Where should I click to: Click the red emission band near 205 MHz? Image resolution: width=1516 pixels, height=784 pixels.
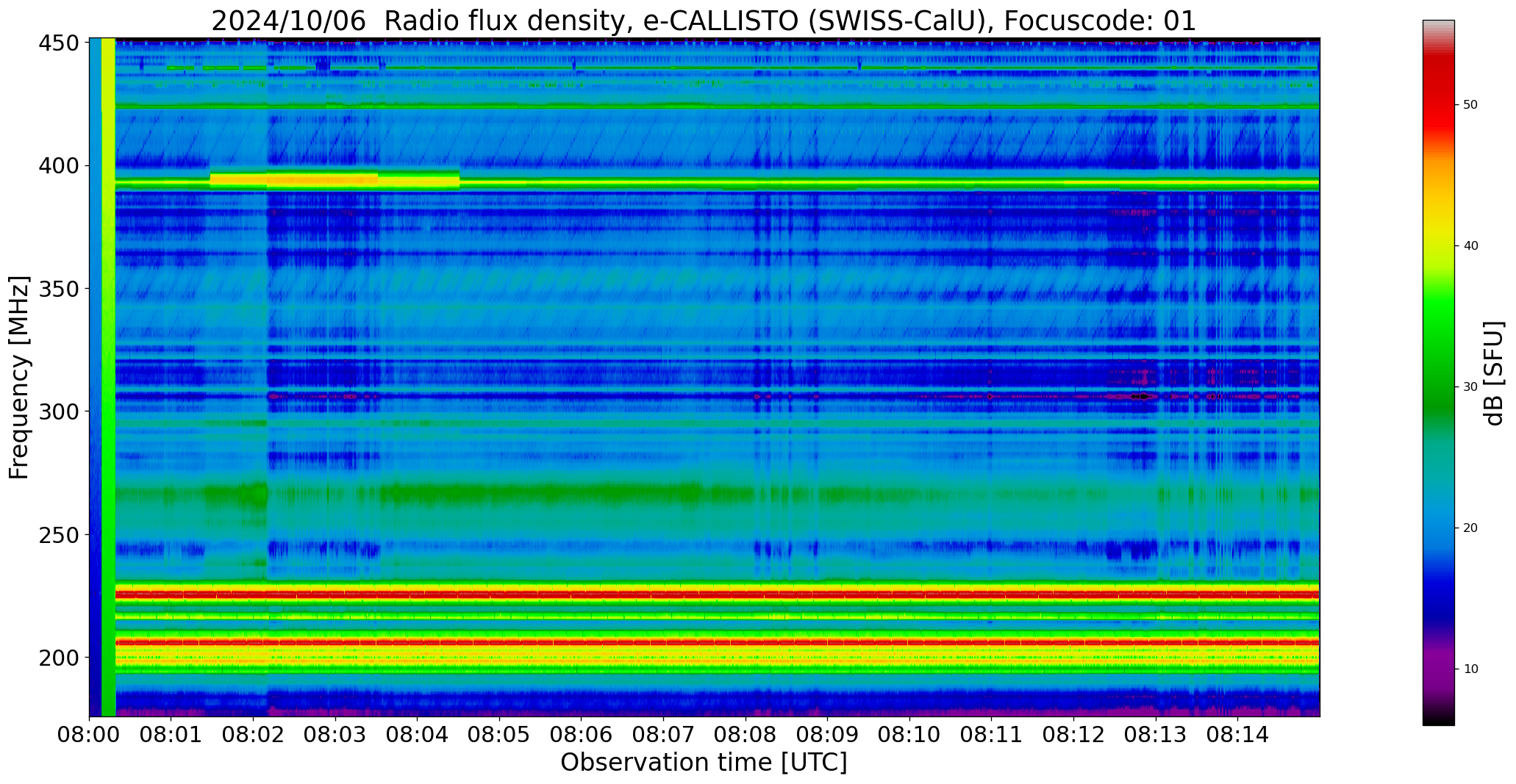pos(717,642)
